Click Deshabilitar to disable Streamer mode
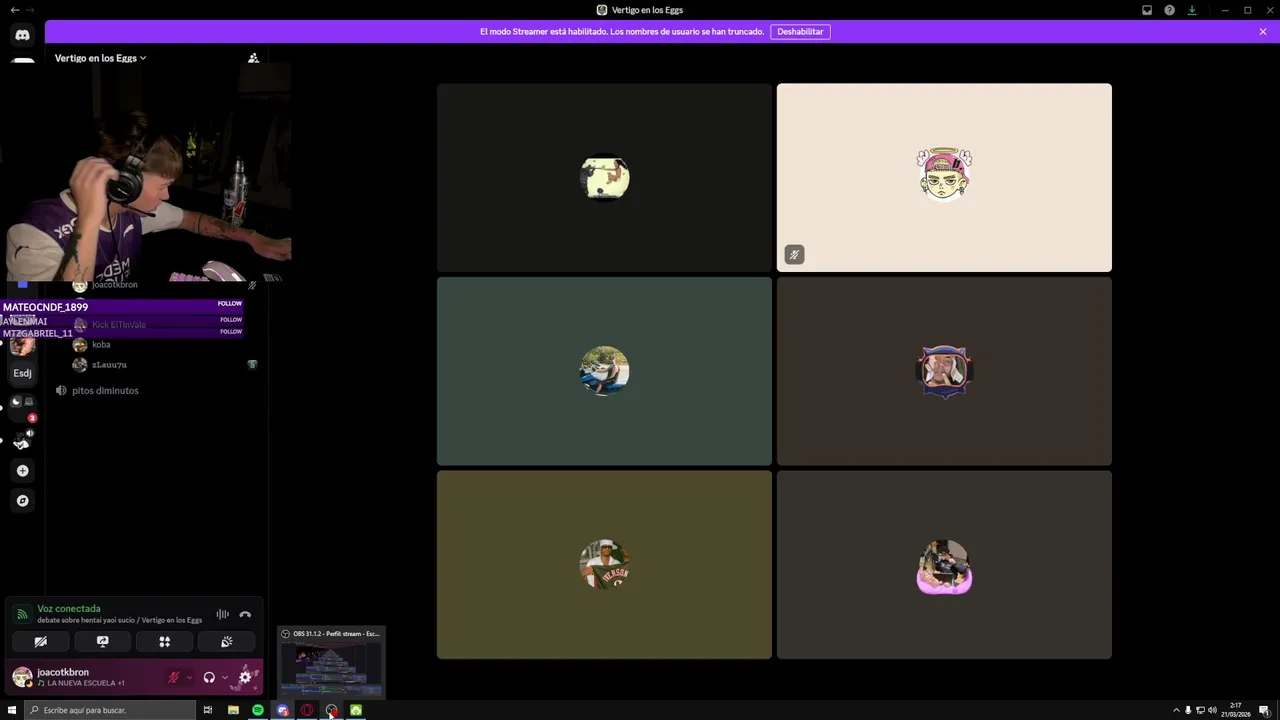Screen dimensions: 1280x720 [800, 32]
